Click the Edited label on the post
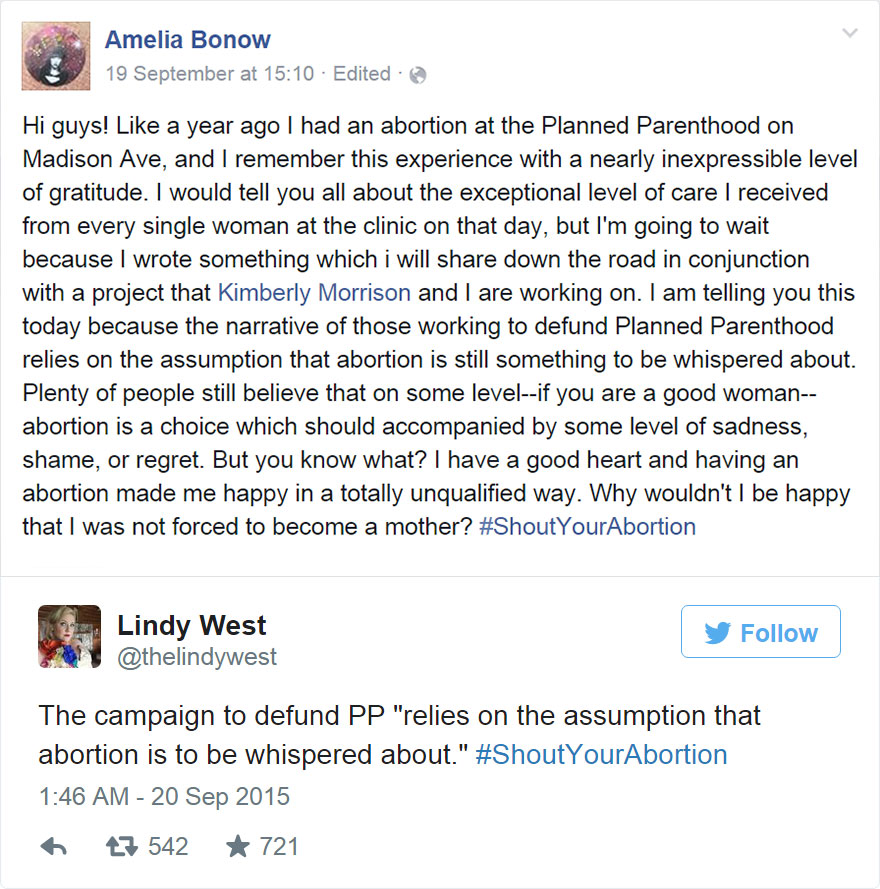This screenshot has width=880, height=889. (x=362, y=74)
